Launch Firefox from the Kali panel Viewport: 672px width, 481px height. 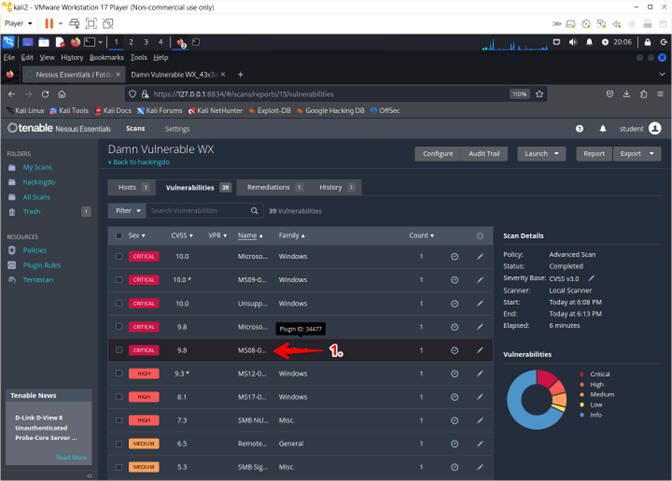tap(75, 42)
